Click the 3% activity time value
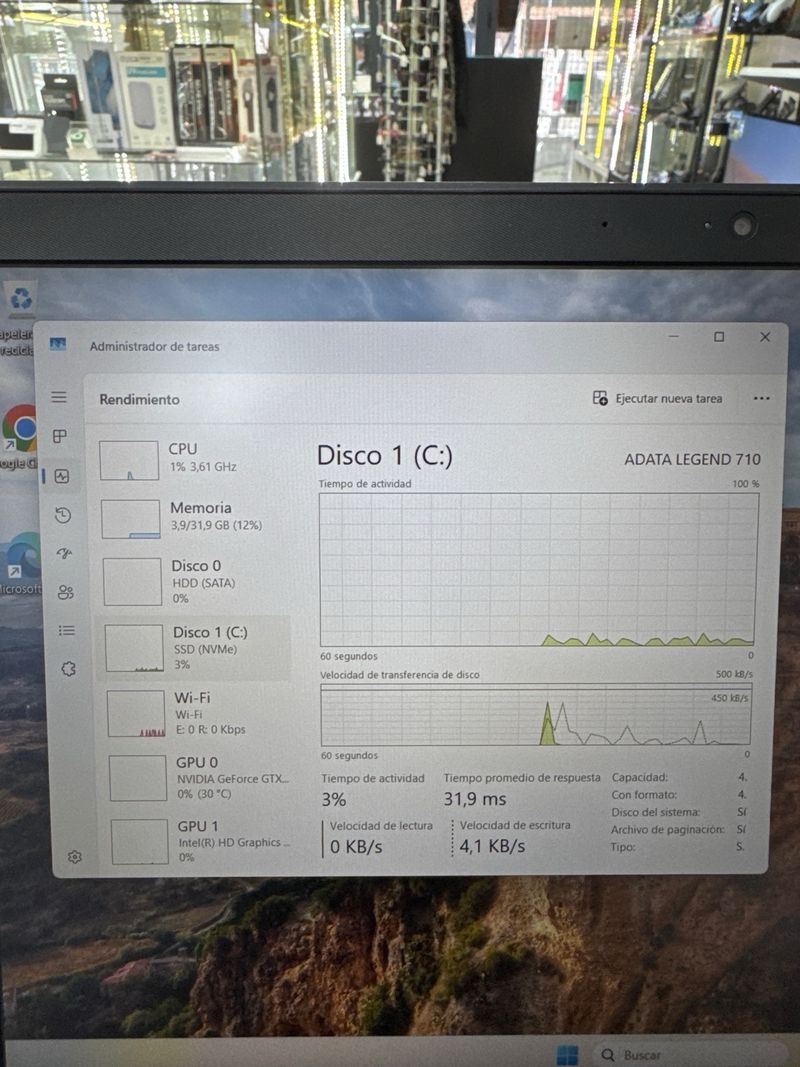Viewport: 800px width, 1067px height. (334, 800)
